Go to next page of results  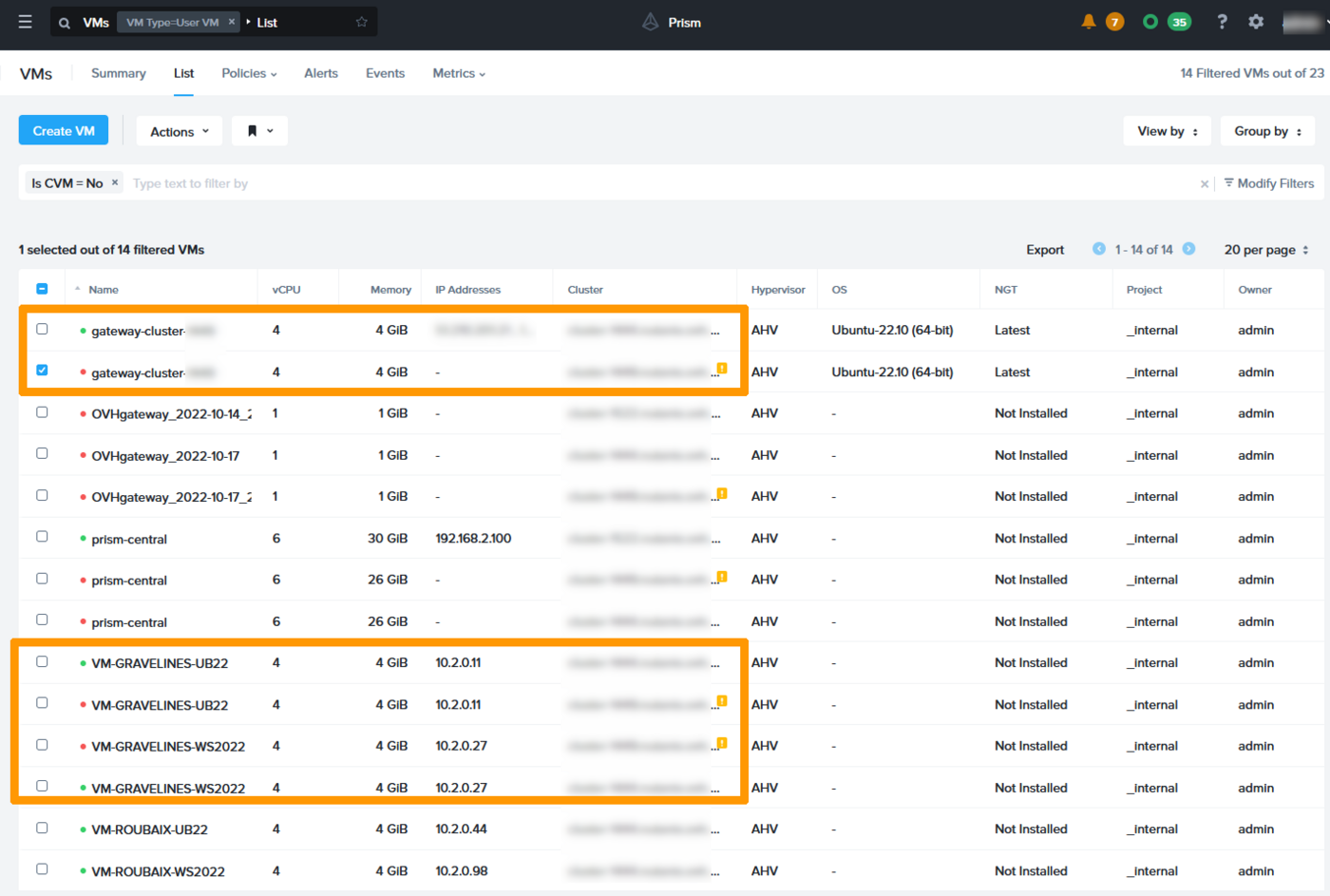[1188, 249]
